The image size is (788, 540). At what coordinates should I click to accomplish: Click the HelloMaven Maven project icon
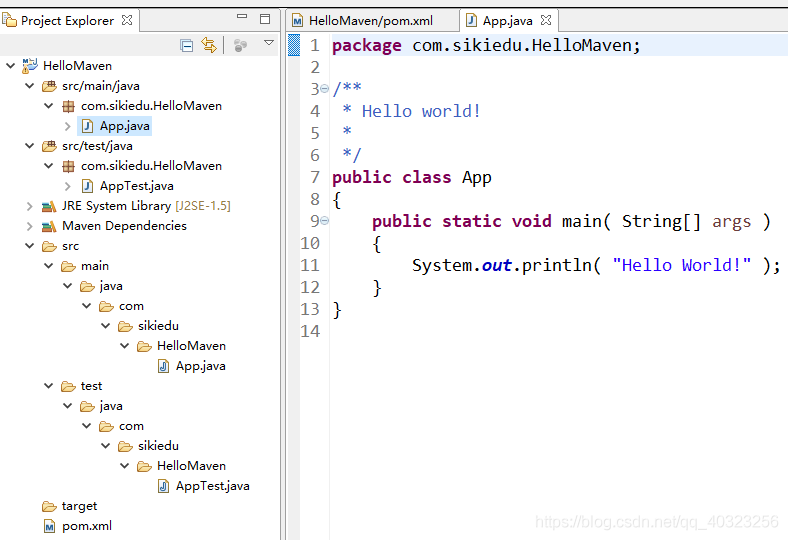click(x=30, y=65)
